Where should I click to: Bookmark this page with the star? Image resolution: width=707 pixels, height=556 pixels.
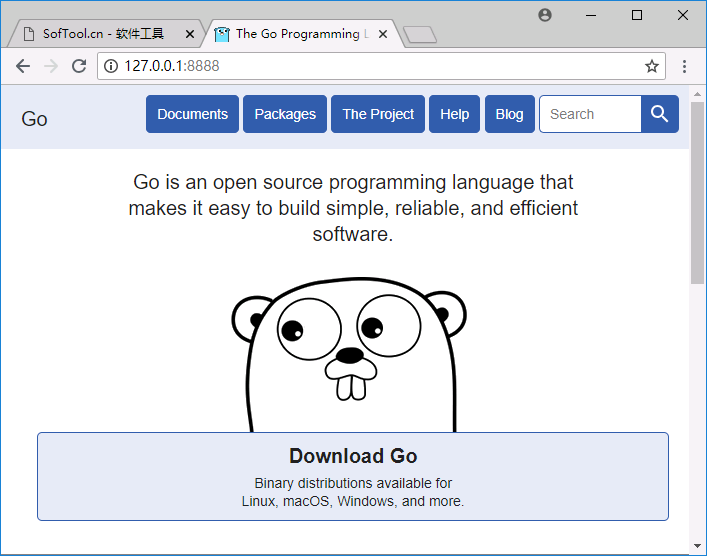(652, 66)
